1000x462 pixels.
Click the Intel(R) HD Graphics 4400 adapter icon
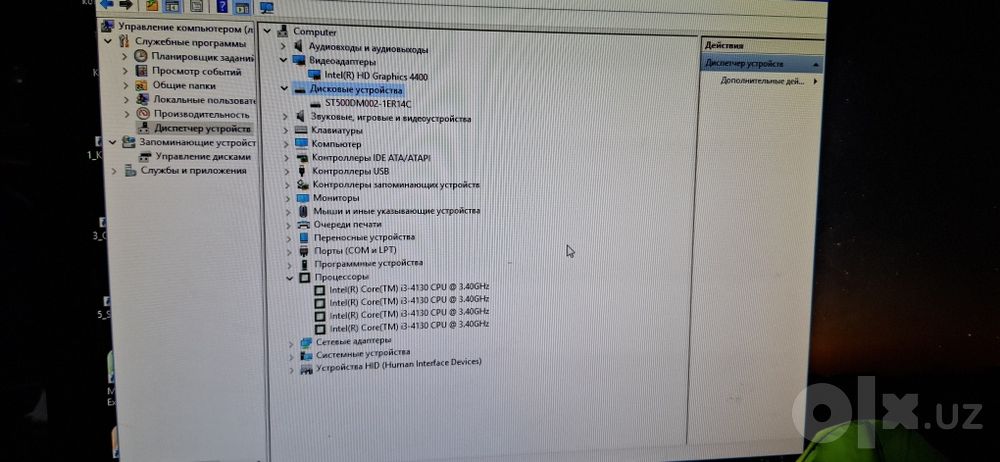(314, 76)
